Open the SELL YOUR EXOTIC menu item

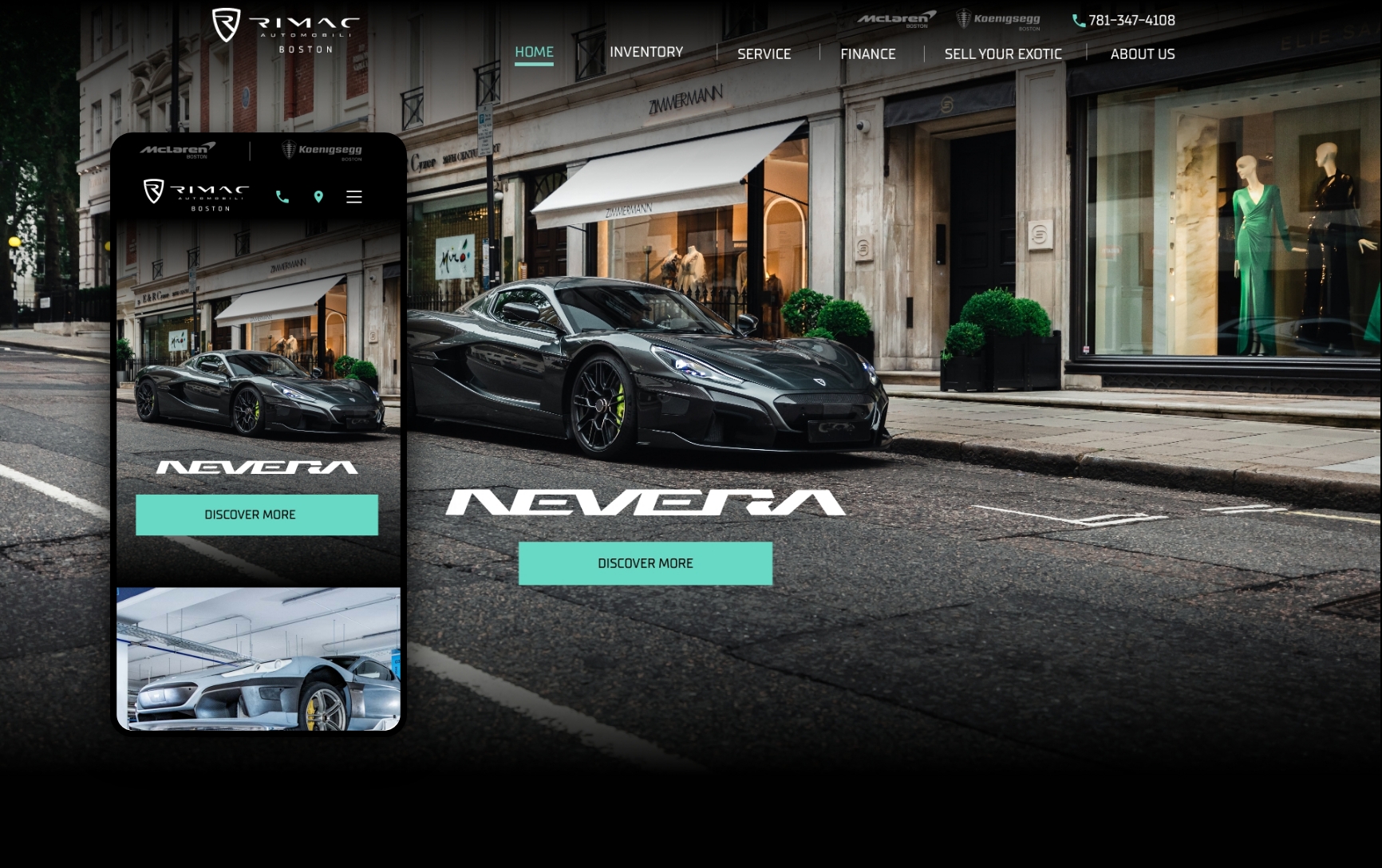click(x=1003, y=54)
